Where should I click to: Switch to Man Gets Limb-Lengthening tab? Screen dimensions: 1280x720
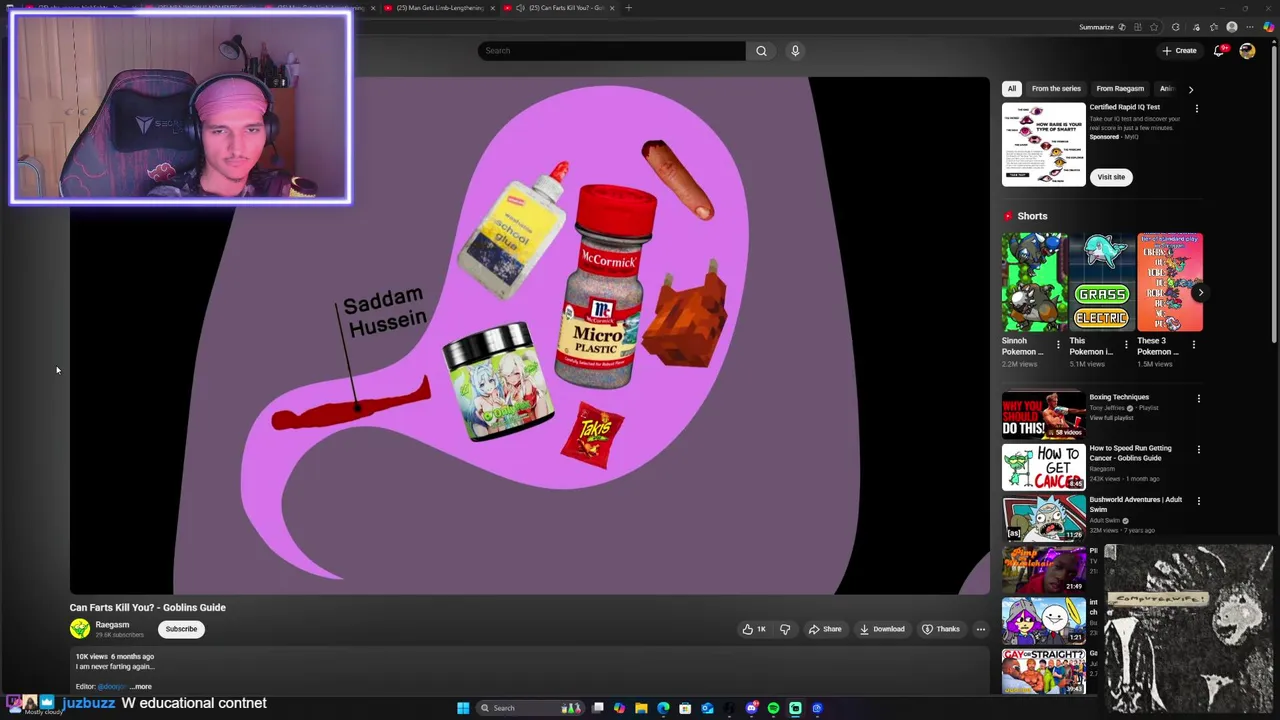(x=440, y=8)
